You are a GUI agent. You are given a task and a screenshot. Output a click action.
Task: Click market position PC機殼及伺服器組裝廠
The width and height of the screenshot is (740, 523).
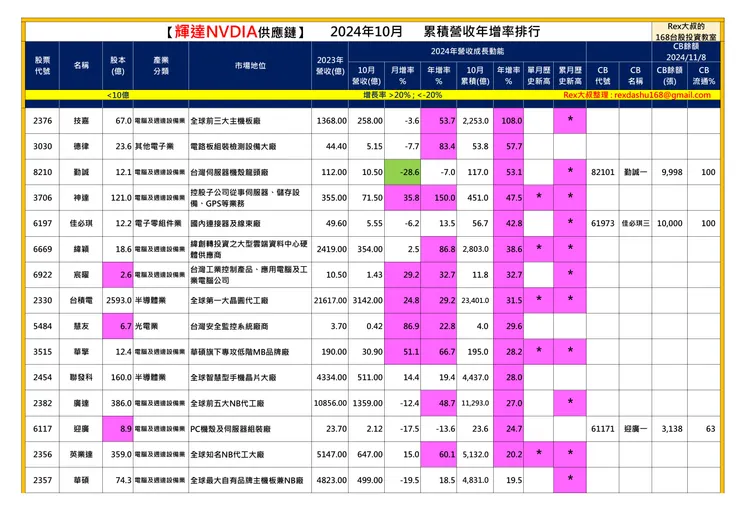(x=250, y=429)
